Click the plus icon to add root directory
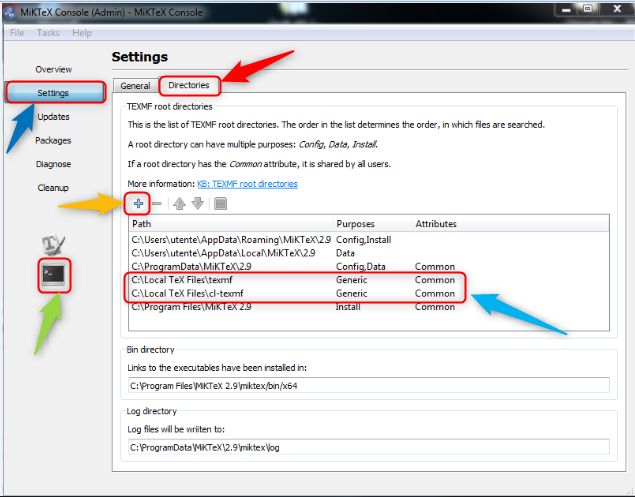Screen dimensions: 635x497 pos(138,203)
